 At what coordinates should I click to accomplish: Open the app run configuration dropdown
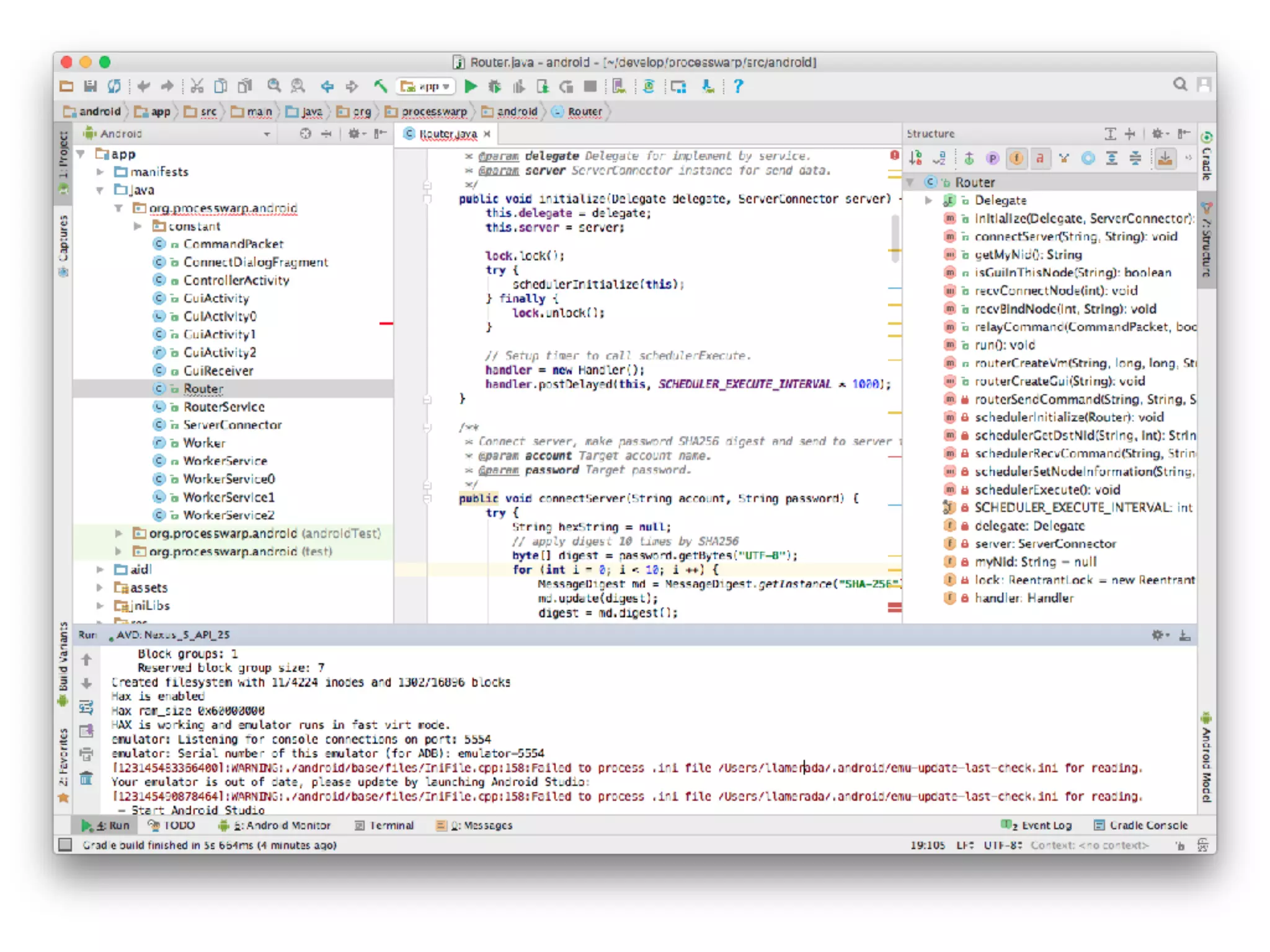click(x=428, y=87)
